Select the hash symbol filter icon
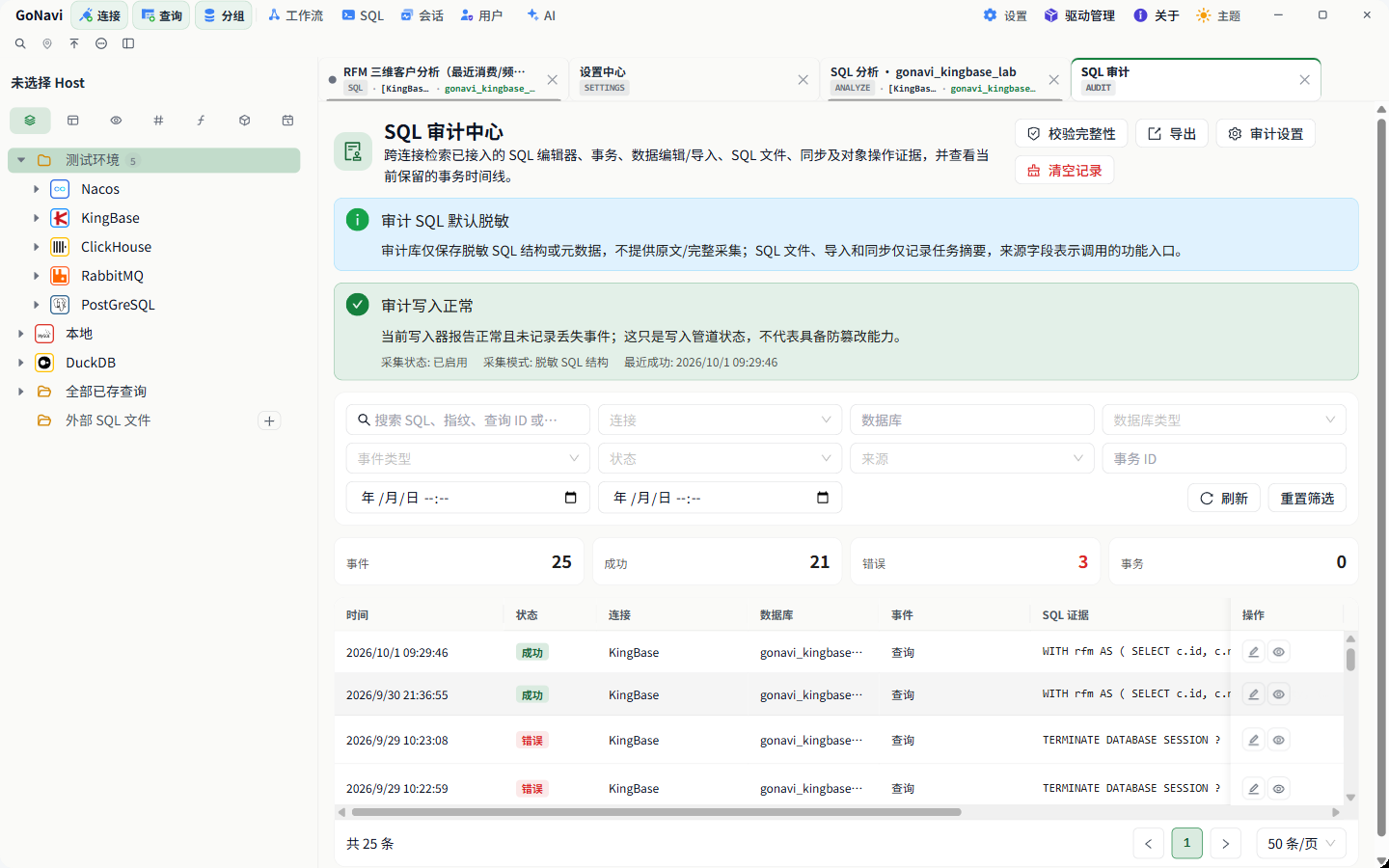Image resolution: width=1389 pixels, height=868 pixels. (158, 121)
